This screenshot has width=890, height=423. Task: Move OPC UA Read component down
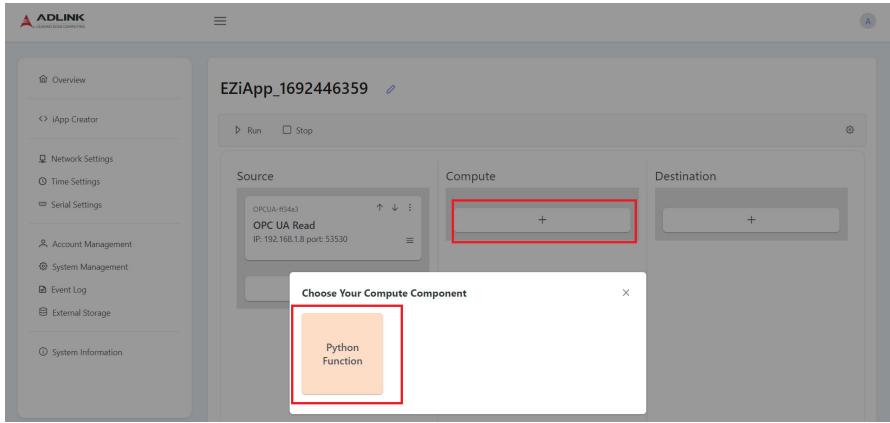395,208
